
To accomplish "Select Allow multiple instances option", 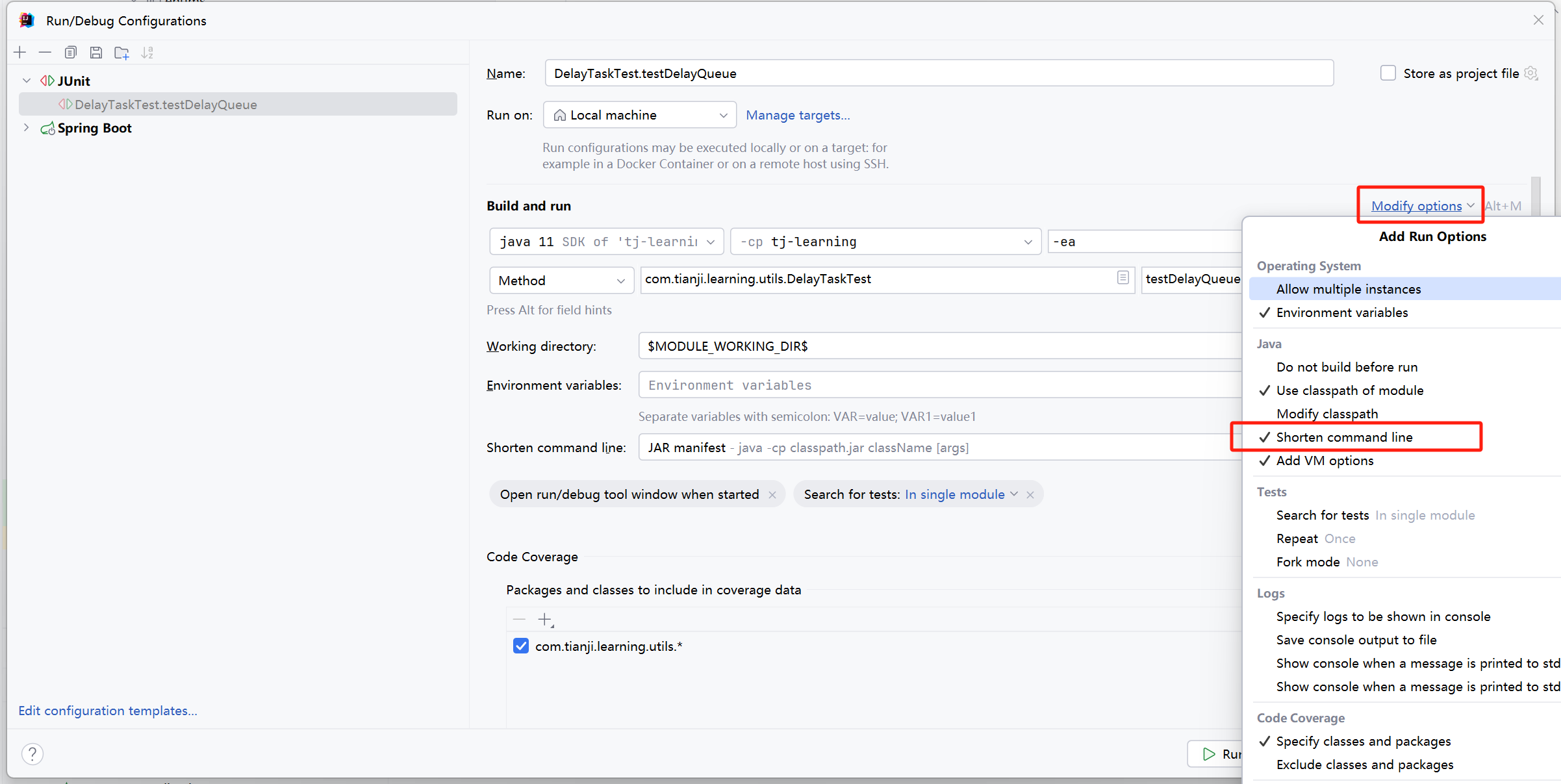I will [x=1348, y=289].
